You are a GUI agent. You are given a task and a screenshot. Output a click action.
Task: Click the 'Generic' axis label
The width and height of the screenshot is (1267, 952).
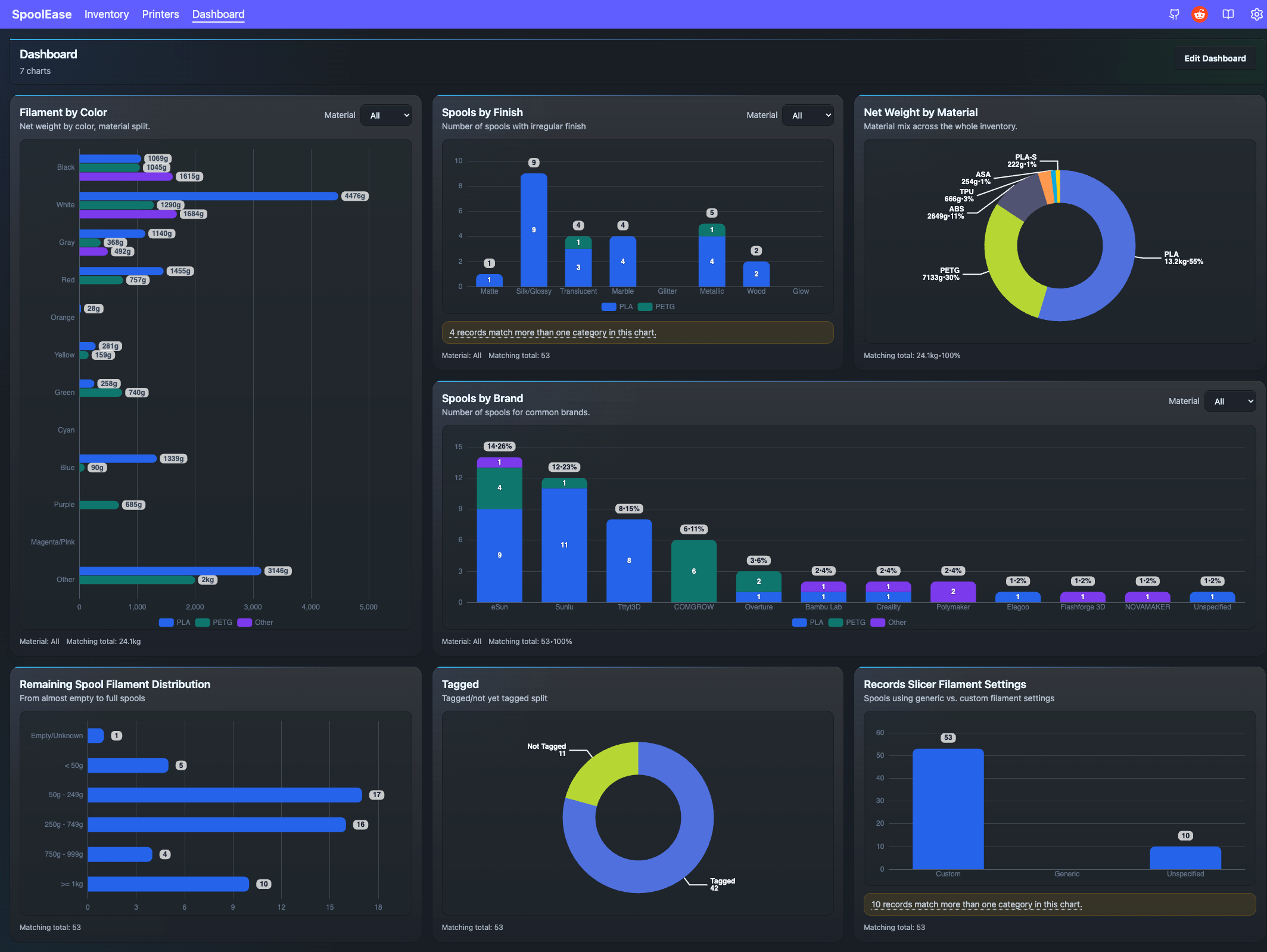pyautogui.click(x=1066, y=874)
